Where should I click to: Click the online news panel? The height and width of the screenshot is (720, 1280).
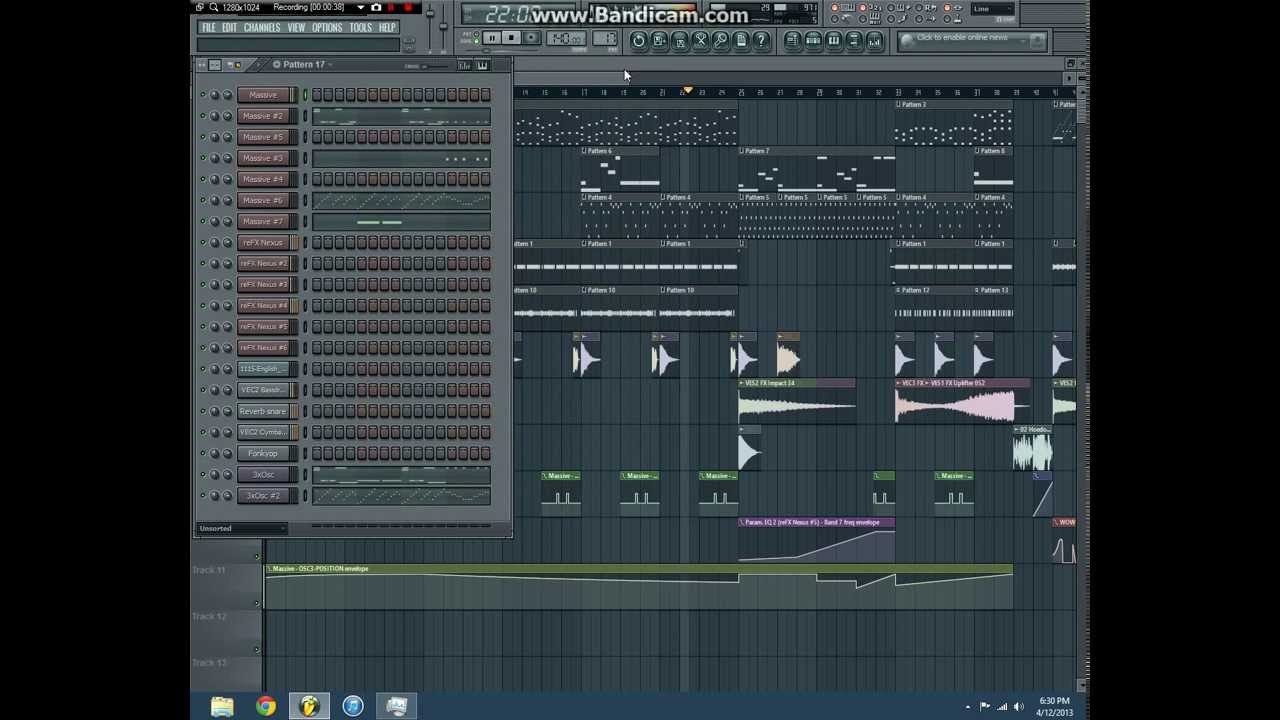coord(971,40)
